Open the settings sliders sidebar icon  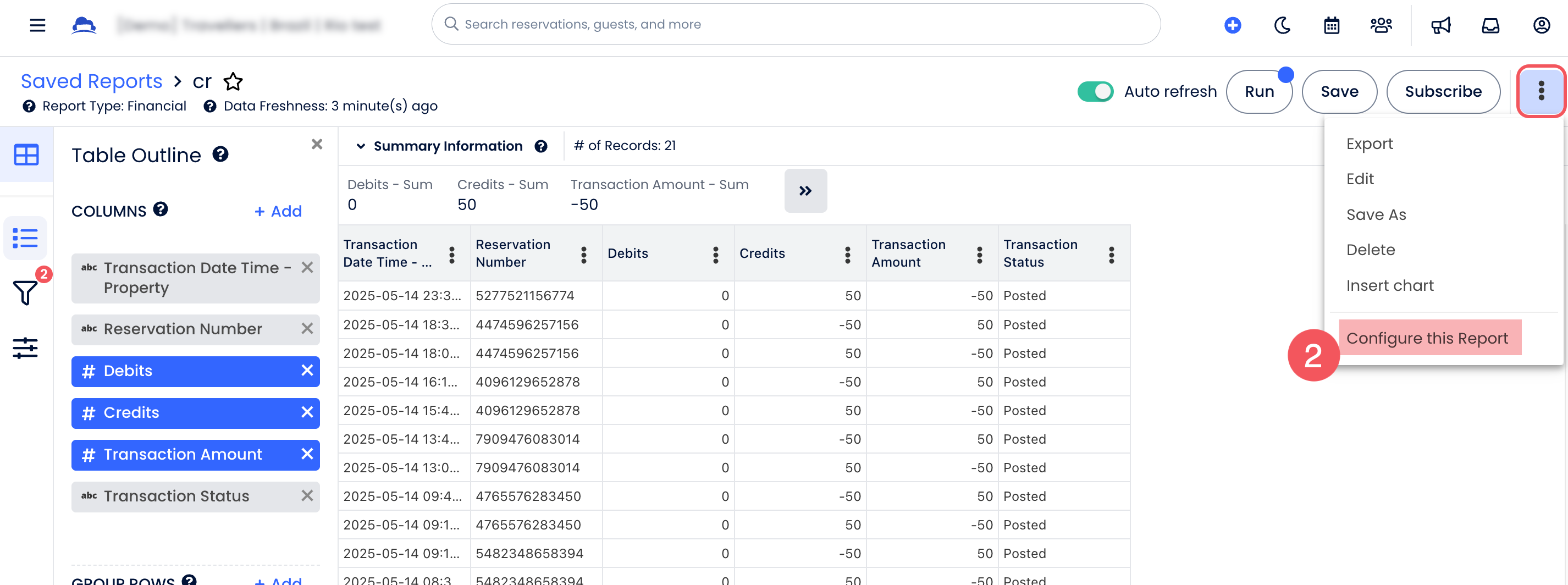pyautogui.click(x=25, y=348)
